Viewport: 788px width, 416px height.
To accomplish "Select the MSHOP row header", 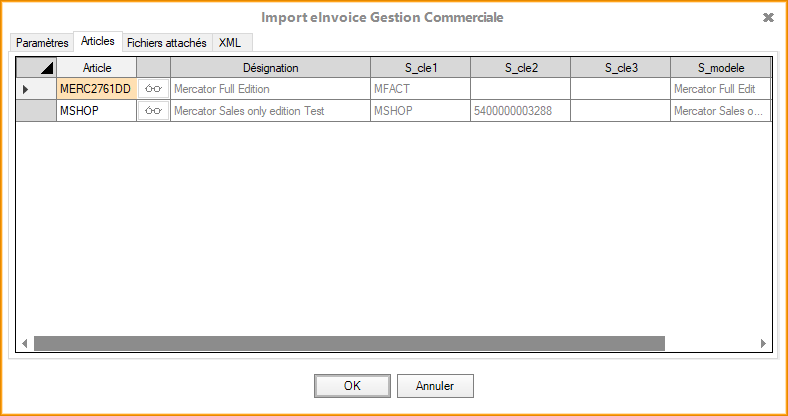I will coord(36,111).
